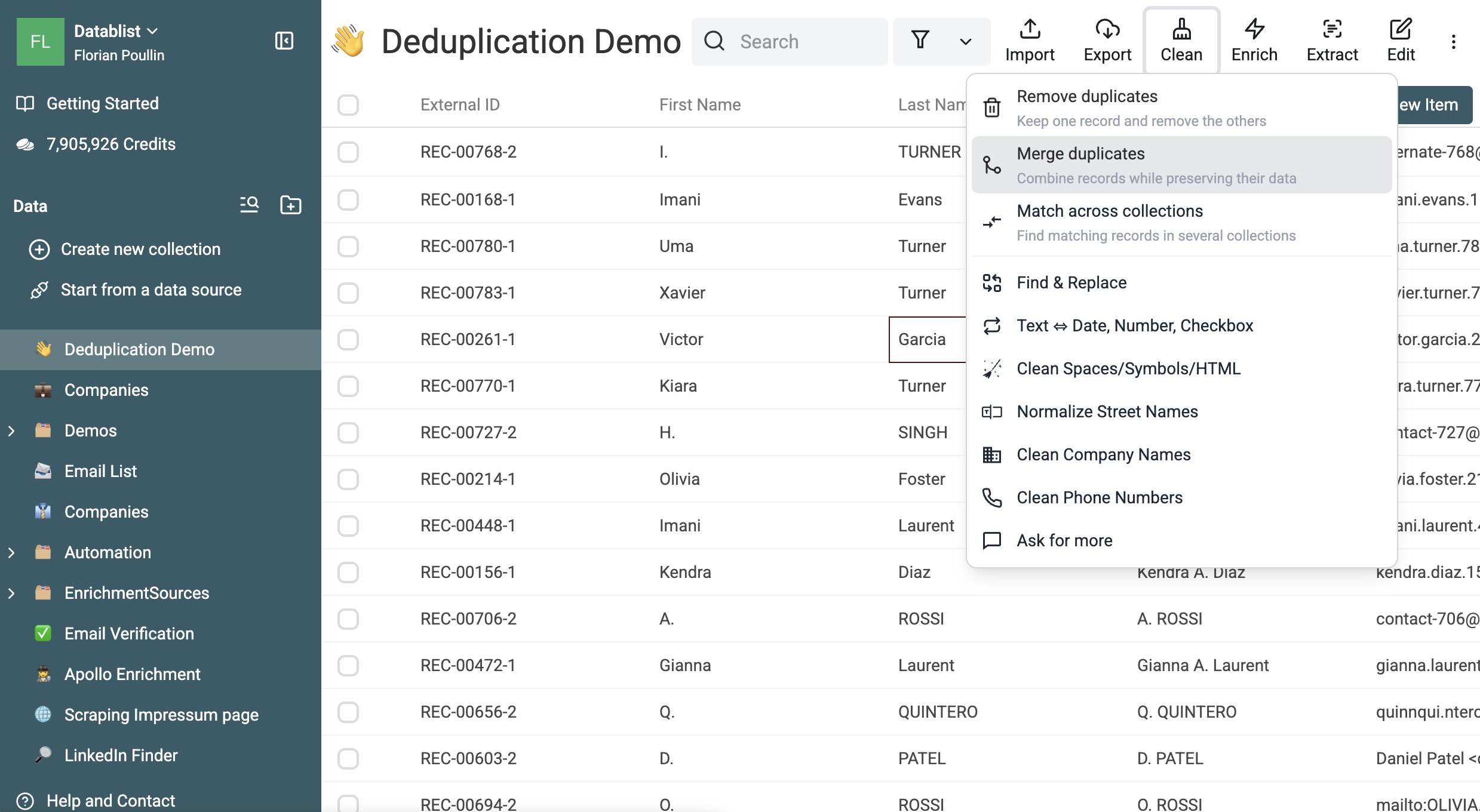Open Find & Replace from menu
The image size is (1480, 812).
click(x=1181, y=282)
